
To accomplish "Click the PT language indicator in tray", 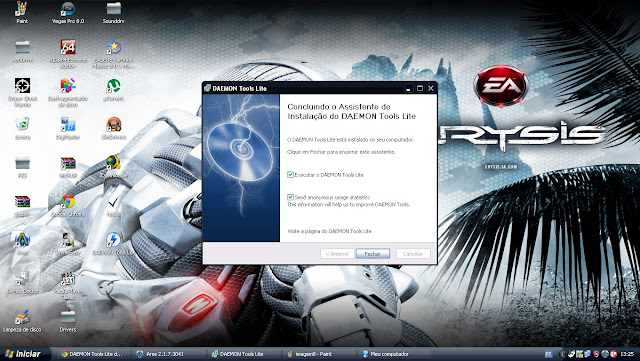I will [x=548, y=354].
